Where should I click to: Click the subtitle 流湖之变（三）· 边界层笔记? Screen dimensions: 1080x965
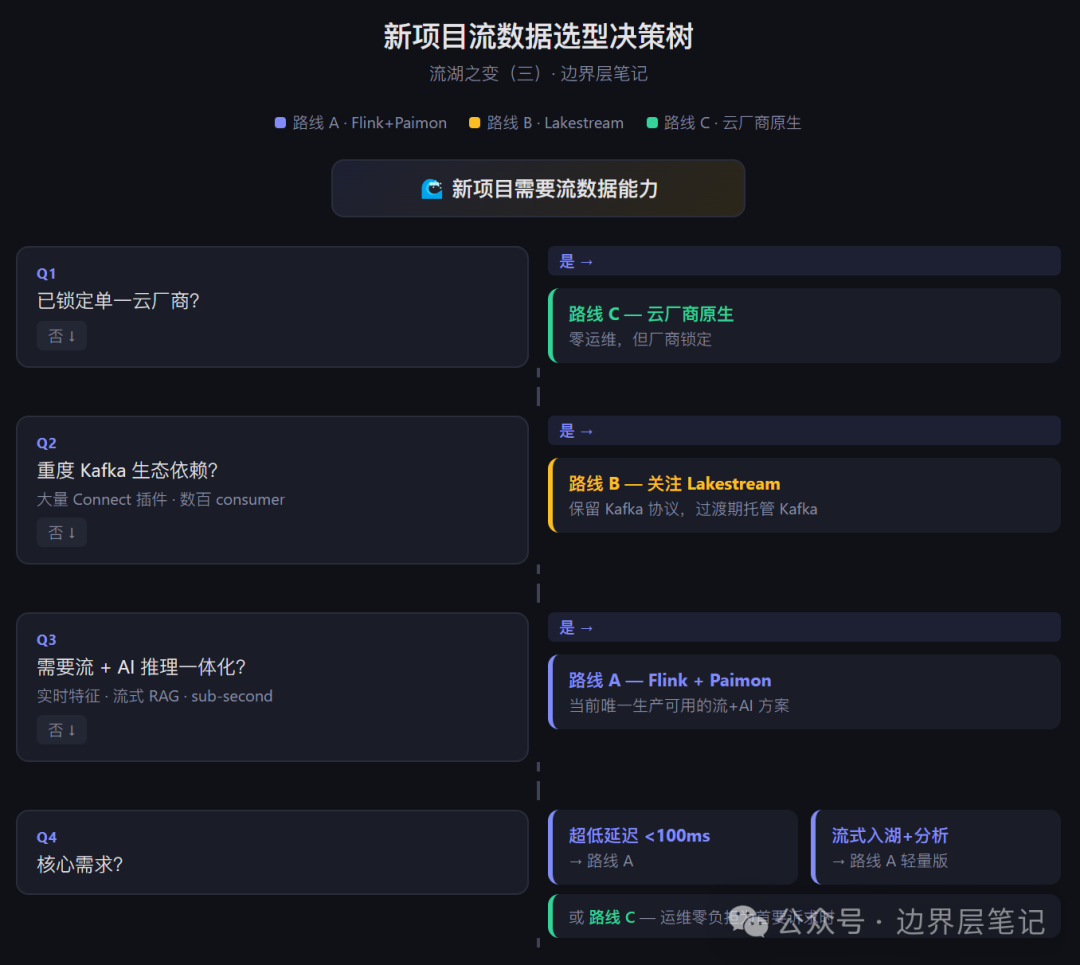tap(538, 74)
